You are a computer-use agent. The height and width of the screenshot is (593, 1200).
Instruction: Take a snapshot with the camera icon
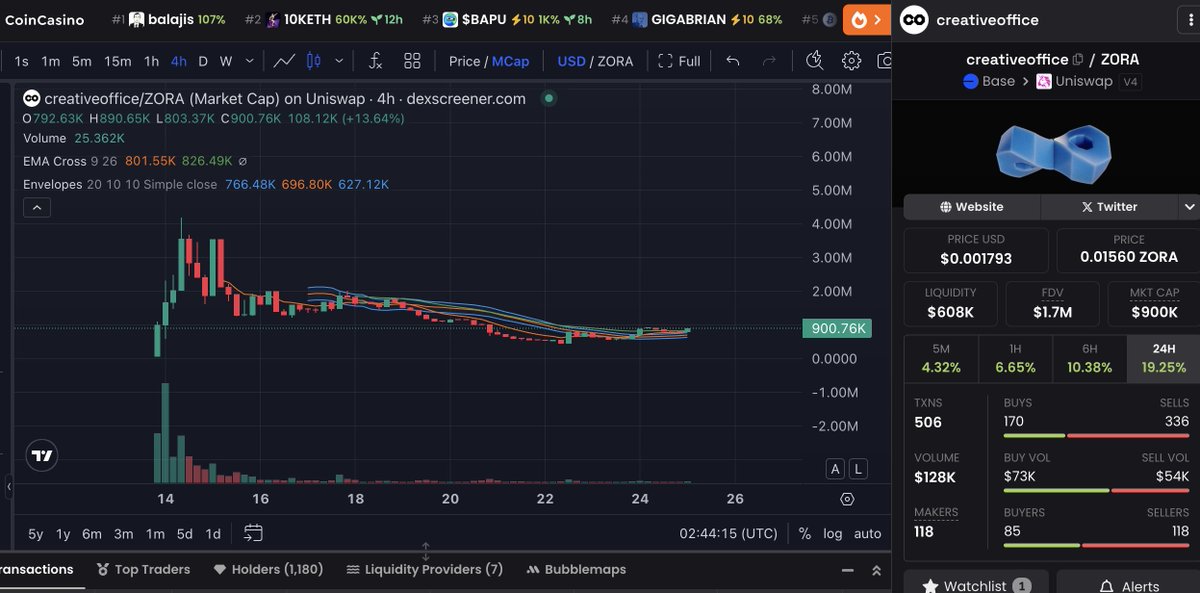coord(884,60)
